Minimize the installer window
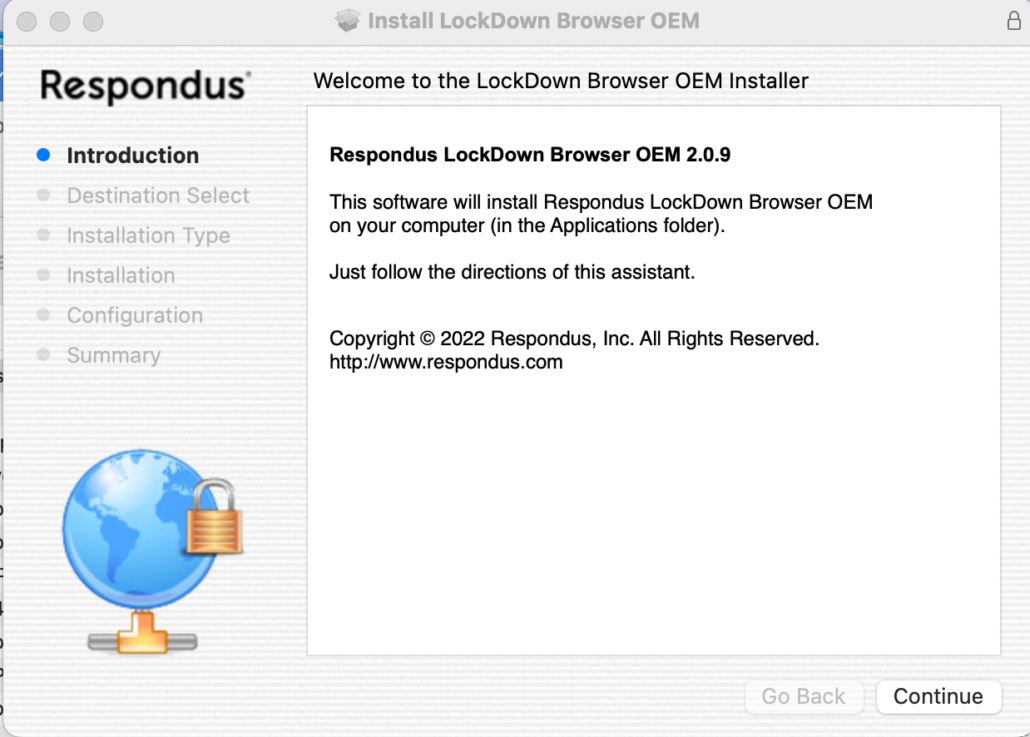This screenshot has height=737, width=1030. 60,22
